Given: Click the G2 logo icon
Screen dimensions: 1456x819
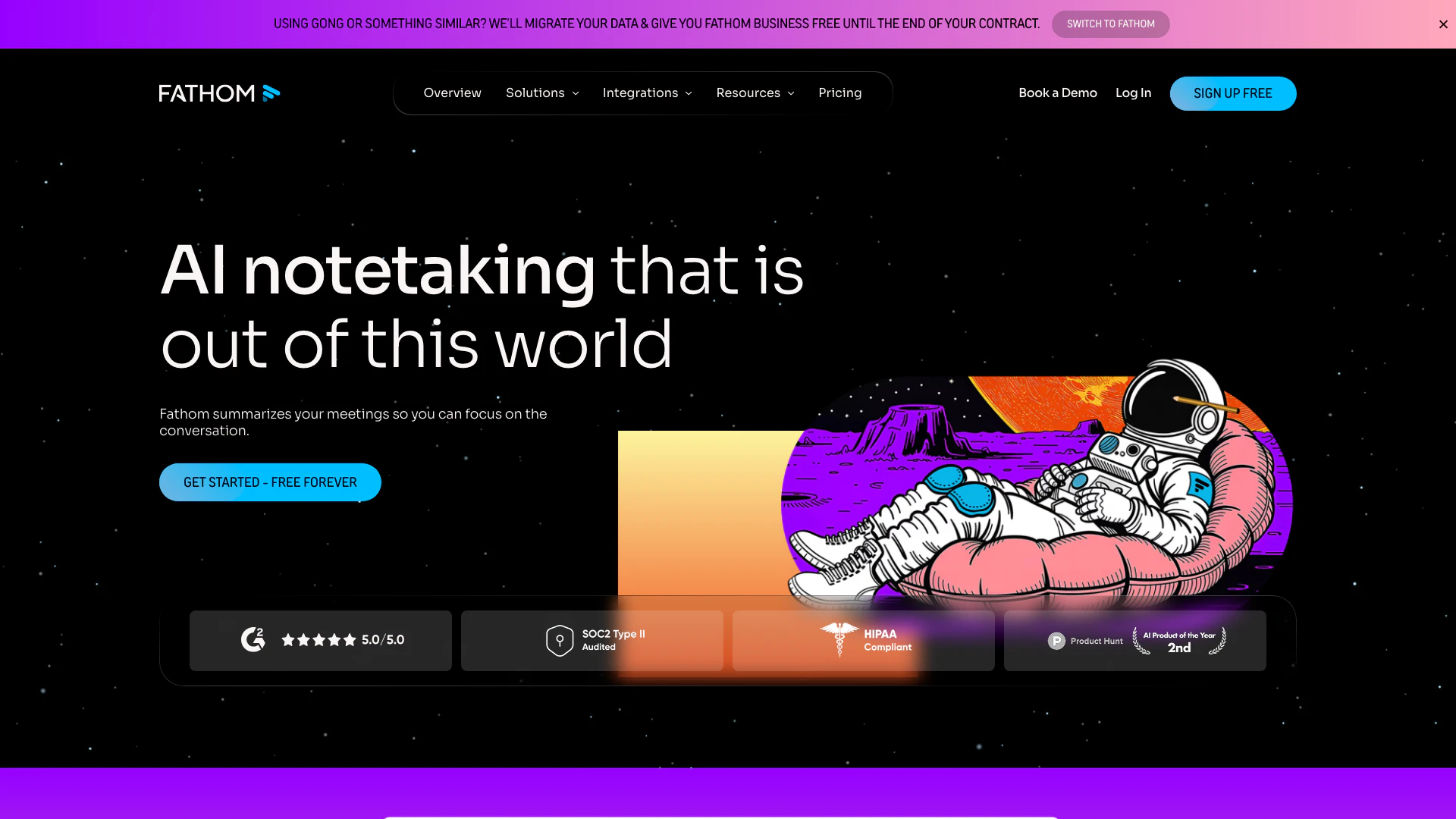Looking at the screenshot, I should (x=253, y=640).
